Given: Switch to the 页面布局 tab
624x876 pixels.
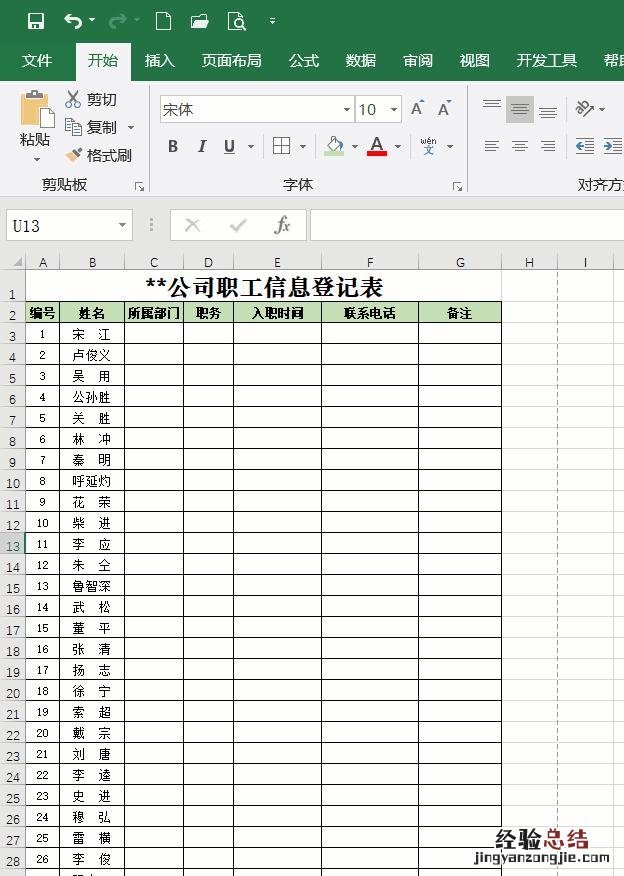Looking at the screenshot, I should [x=231, y=60].
